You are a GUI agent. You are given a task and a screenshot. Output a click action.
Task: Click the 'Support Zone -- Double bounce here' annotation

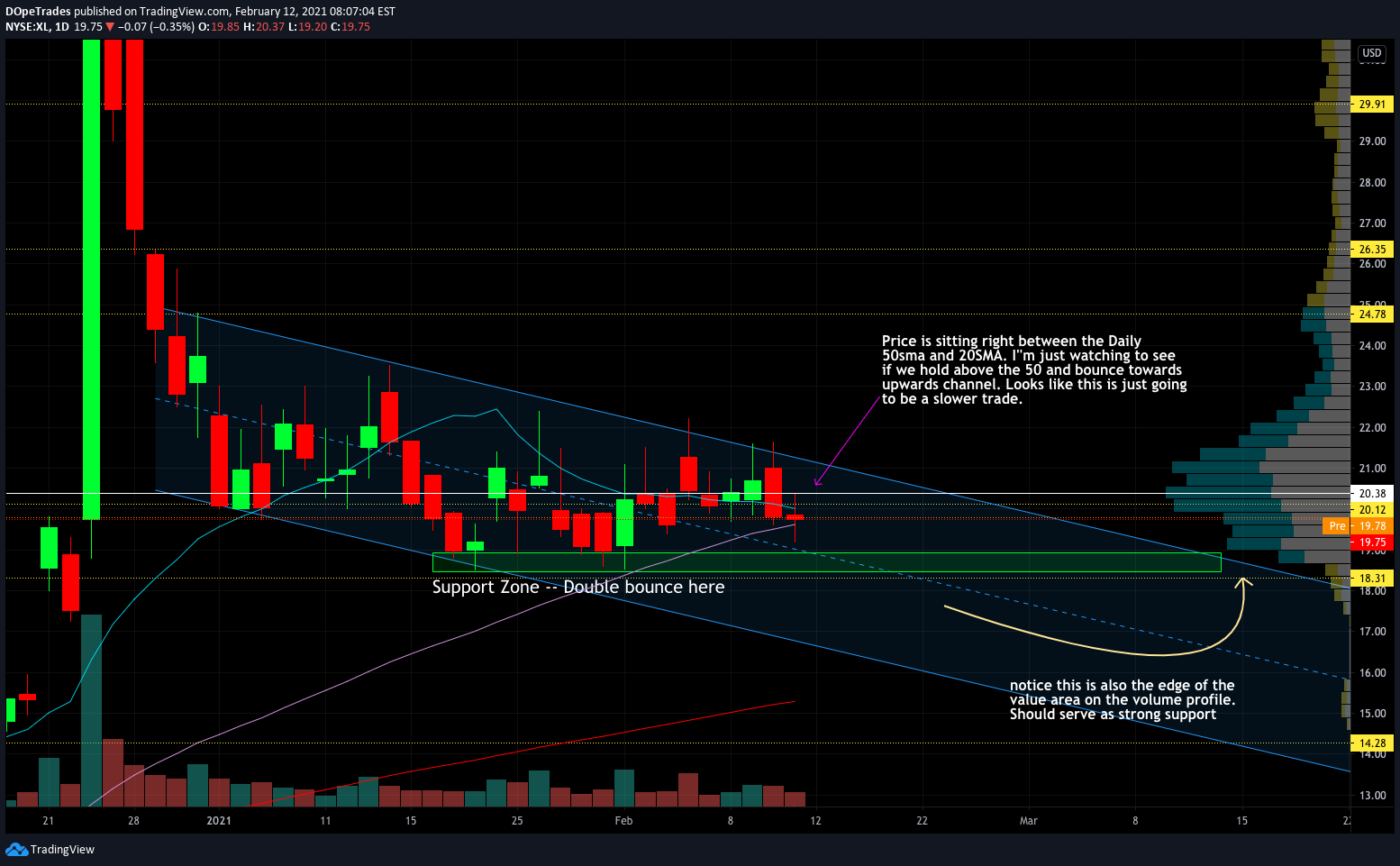tap(578, 588)
